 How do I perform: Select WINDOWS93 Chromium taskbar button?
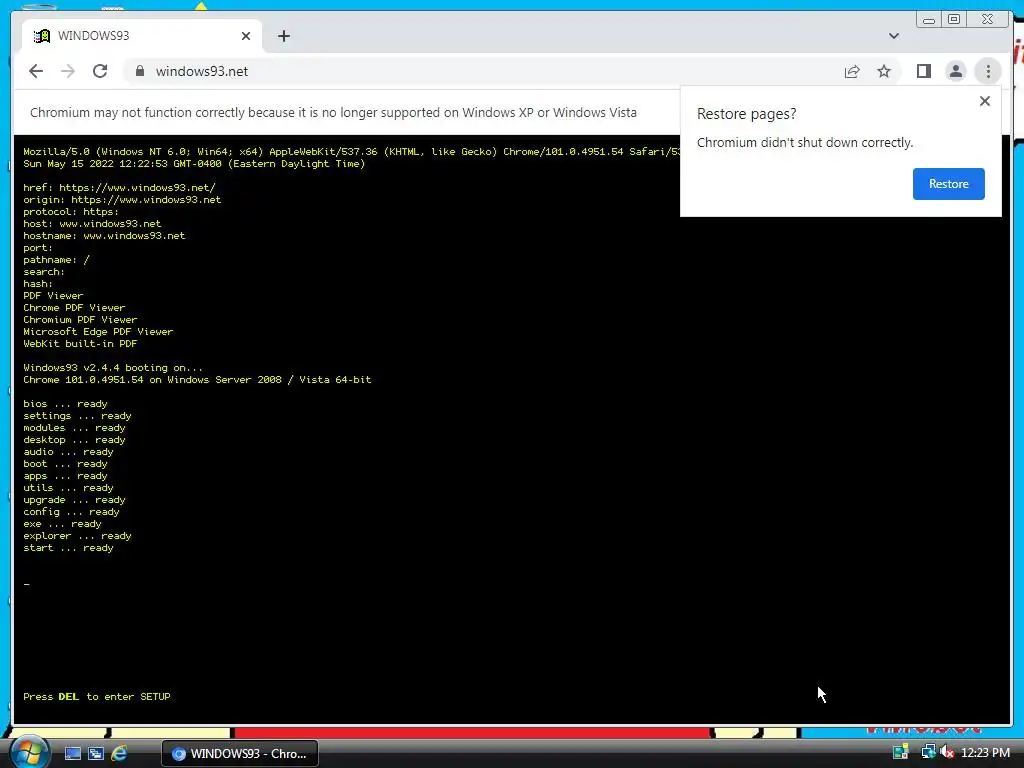click(240, 754)
